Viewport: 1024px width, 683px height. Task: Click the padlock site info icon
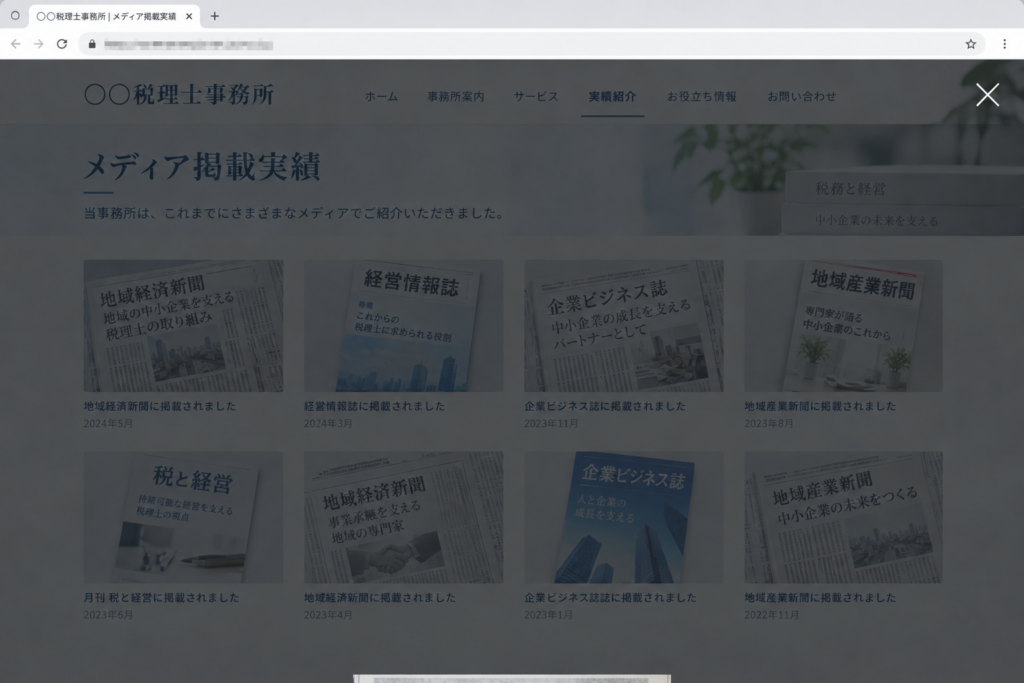[x=92, y=44]
